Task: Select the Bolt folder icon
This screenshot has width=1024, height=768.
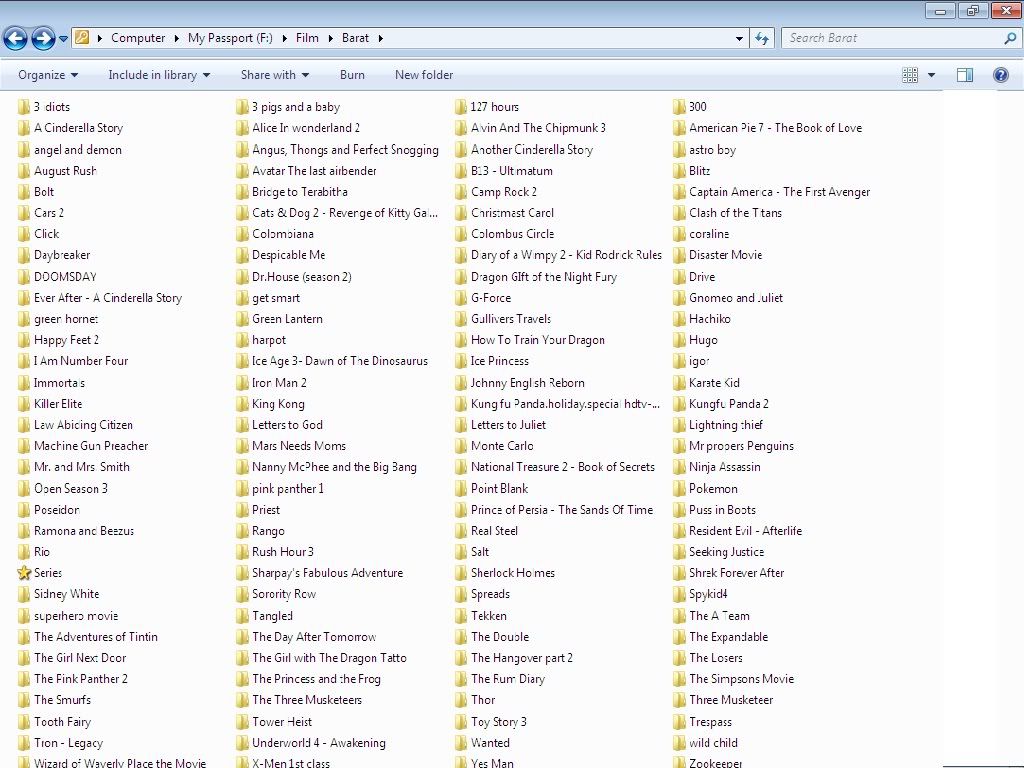Action: pyautogui.click(x=24, y=191)
